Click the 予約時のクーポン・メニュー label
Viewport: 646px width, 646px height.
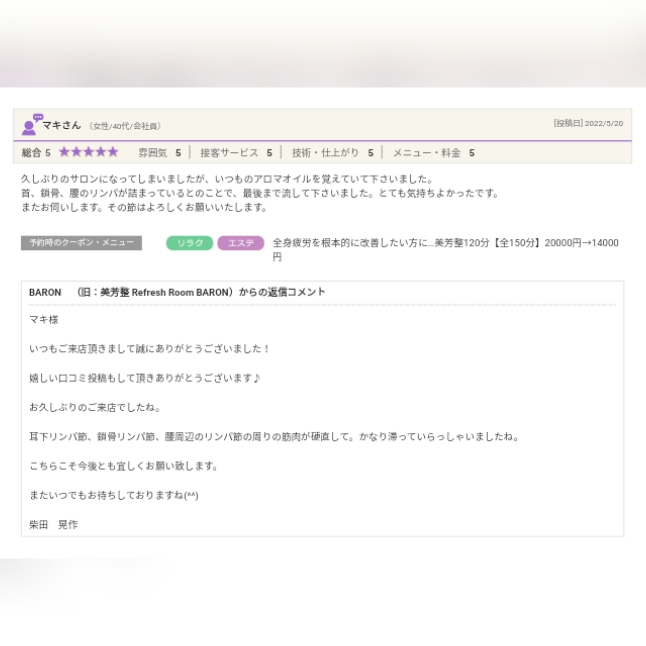81,243
